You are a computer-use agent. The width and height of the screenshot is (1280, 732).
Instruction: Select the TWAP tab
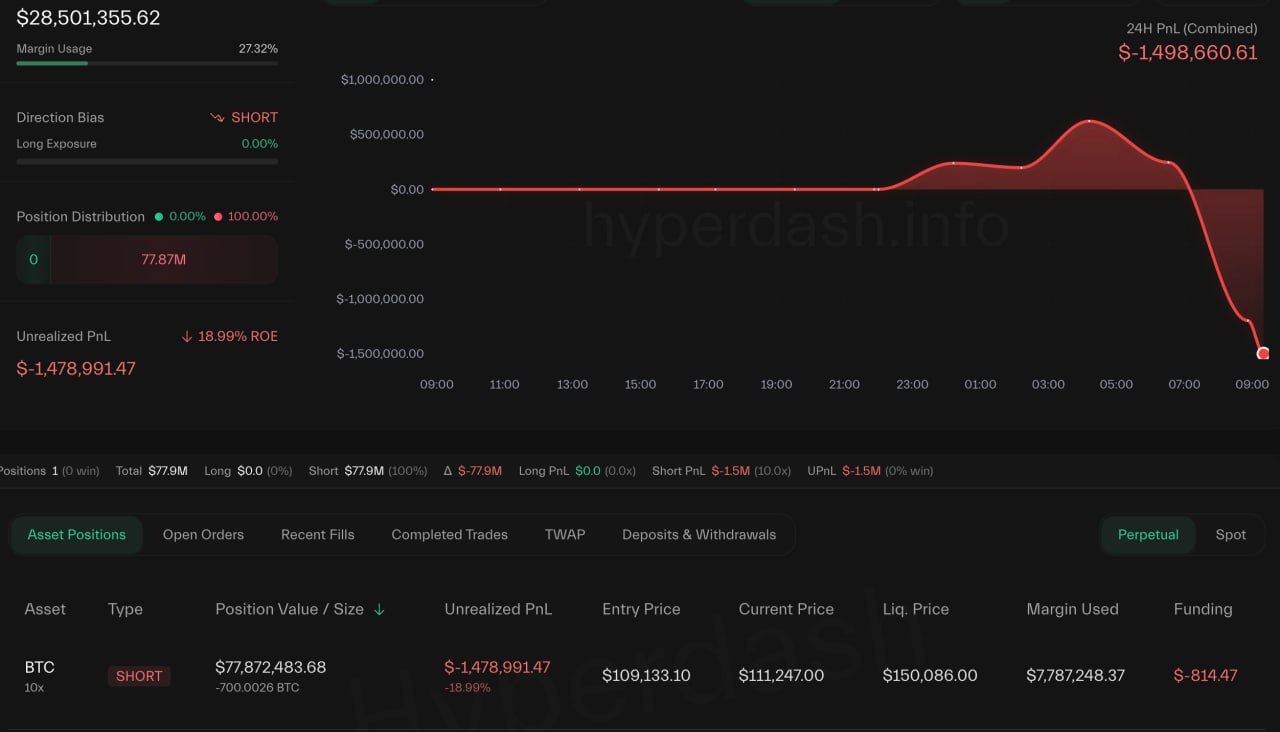565,535
